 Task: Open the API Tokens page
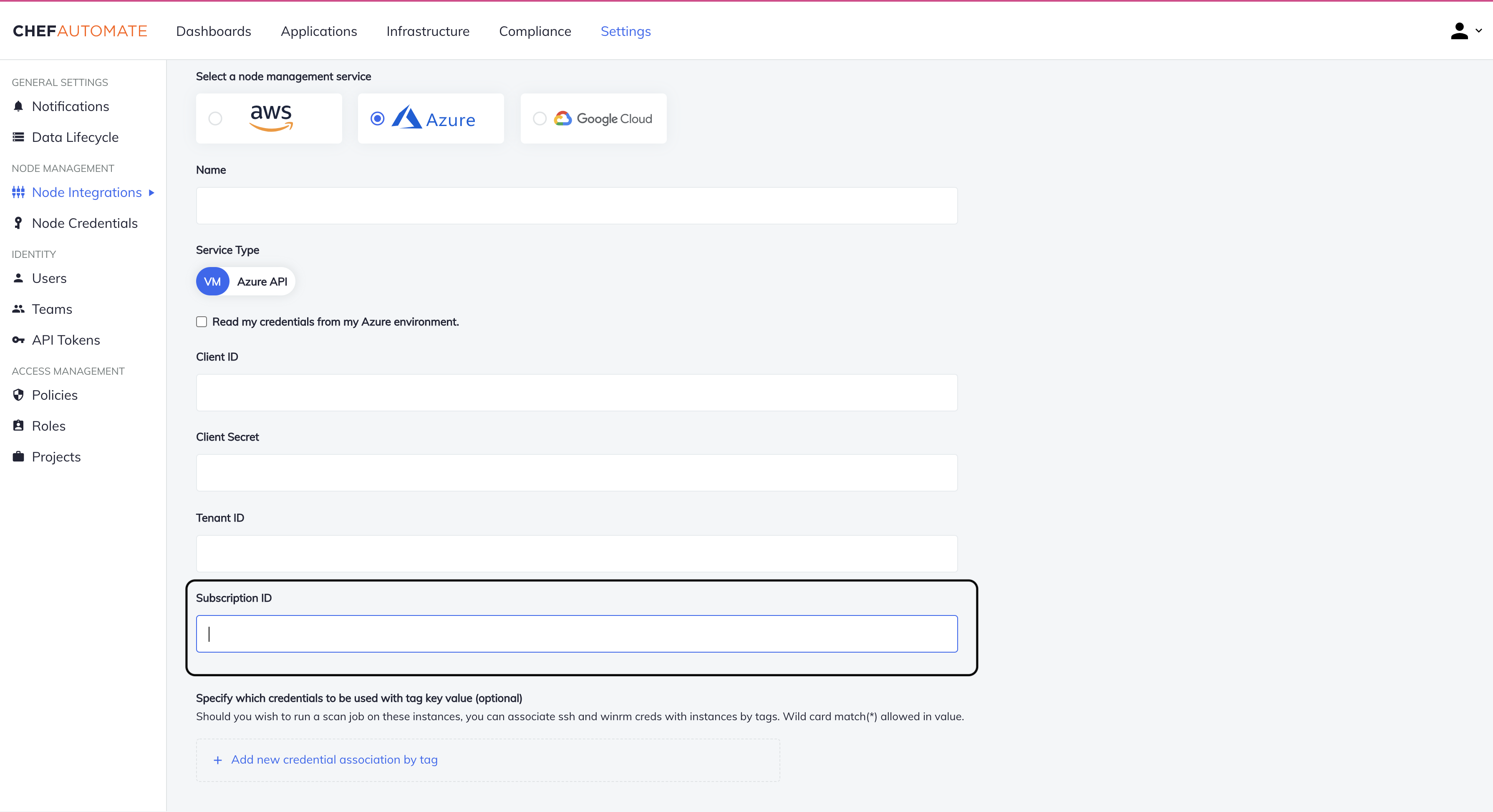click(66, 340)
